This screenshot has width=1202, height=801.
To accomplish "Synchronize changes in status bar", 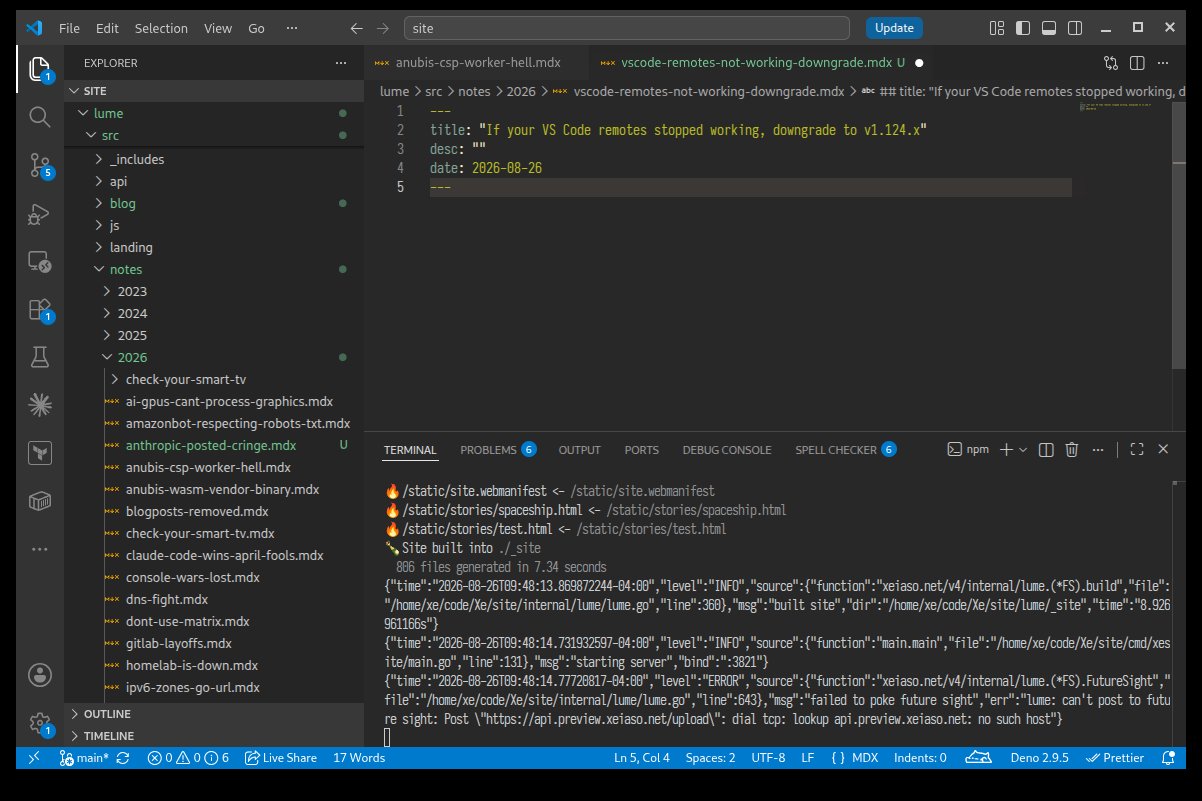I will click(123, 758).
